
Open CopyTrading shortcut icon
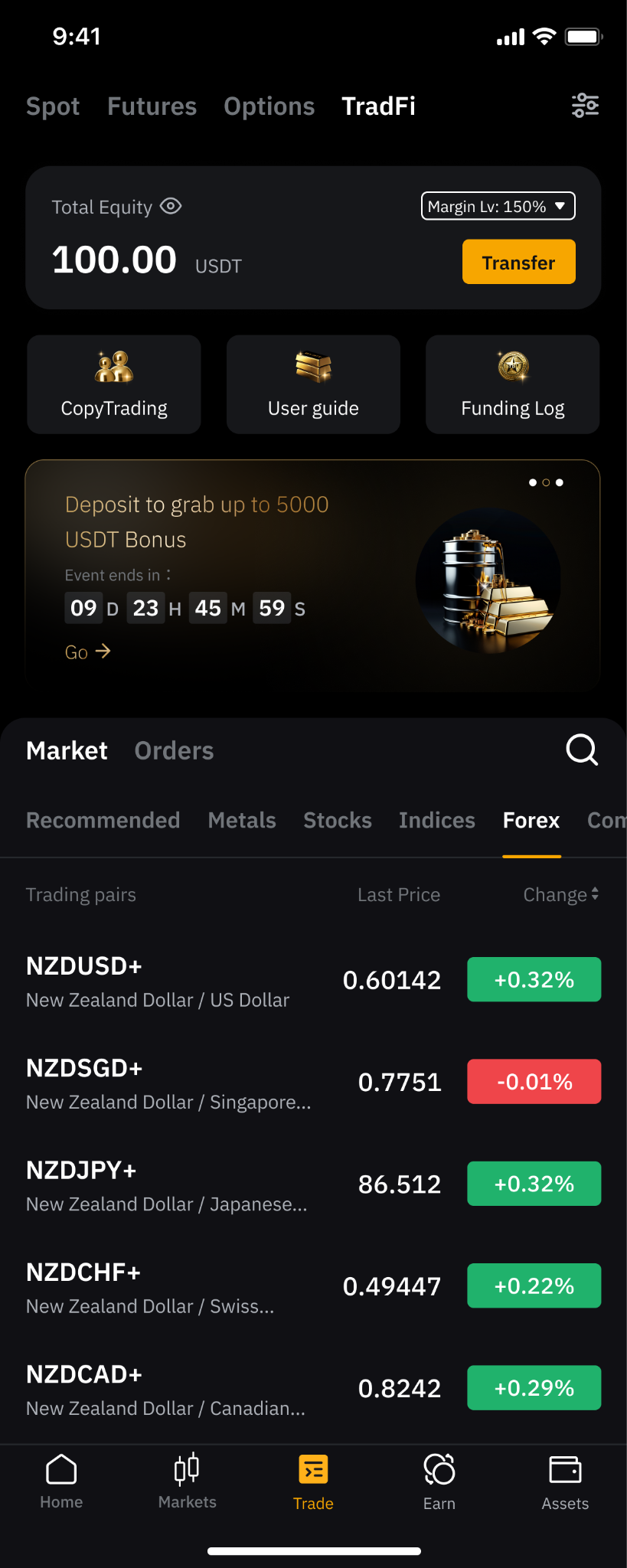tap(114, 367)
